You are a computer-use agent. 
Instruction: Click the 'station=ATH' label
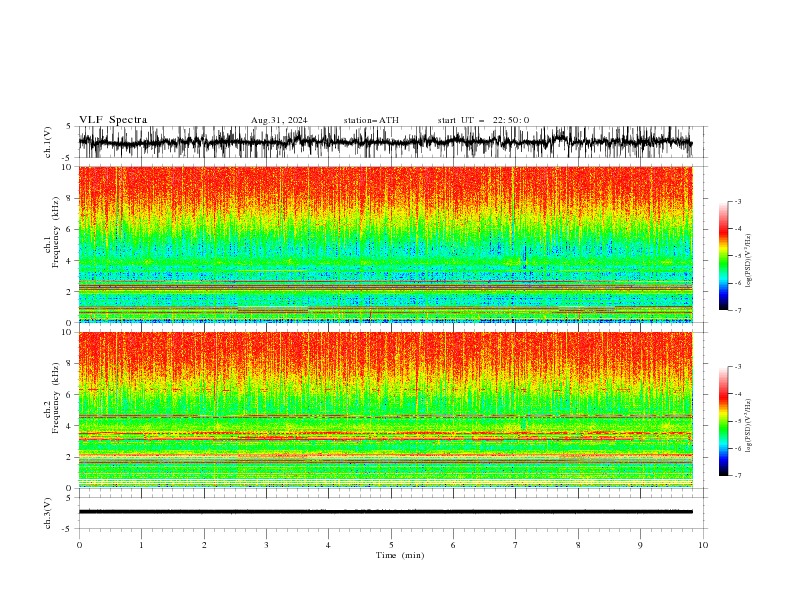tap(371, 120)
